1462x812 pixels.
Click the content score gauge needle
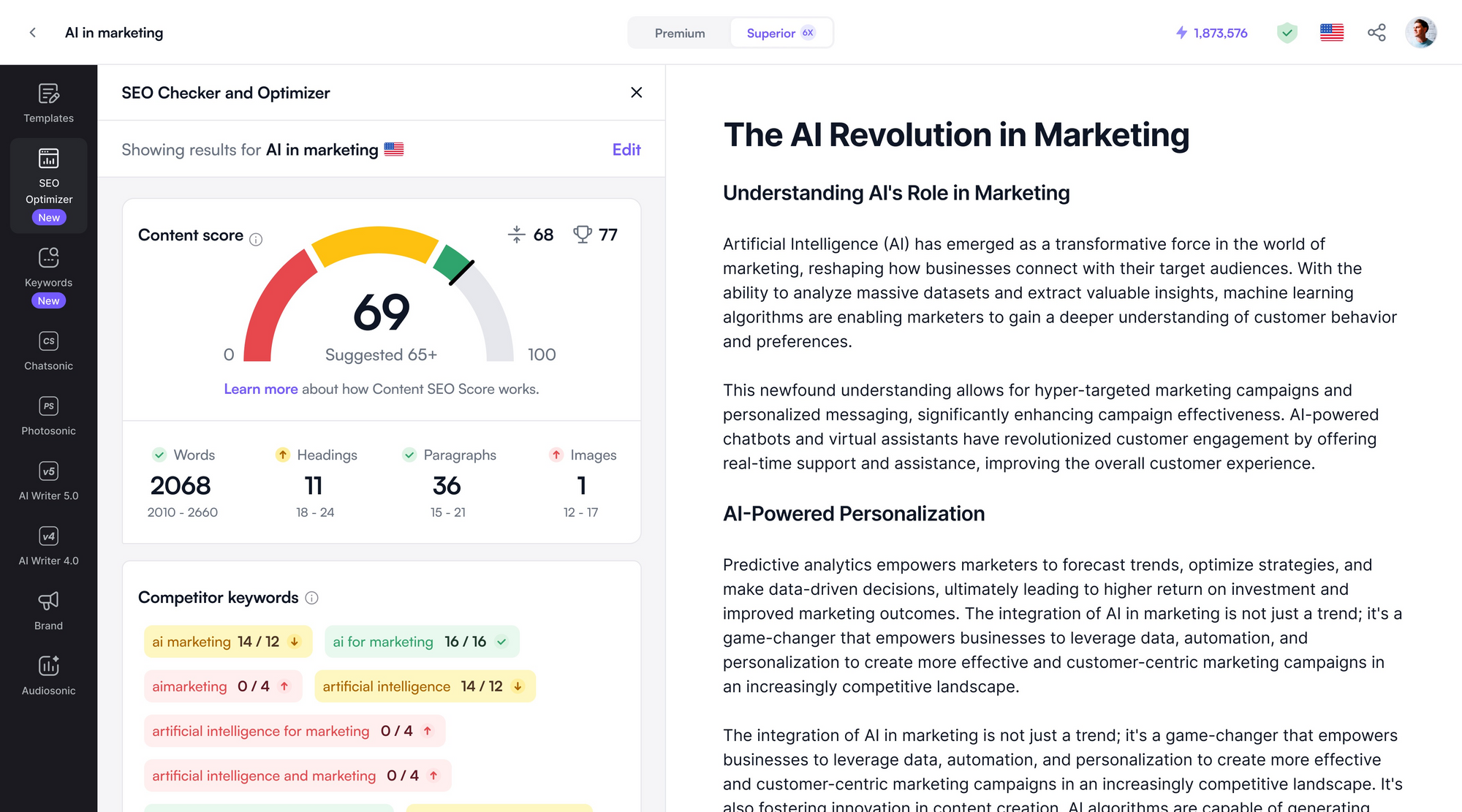click(461, 273)
